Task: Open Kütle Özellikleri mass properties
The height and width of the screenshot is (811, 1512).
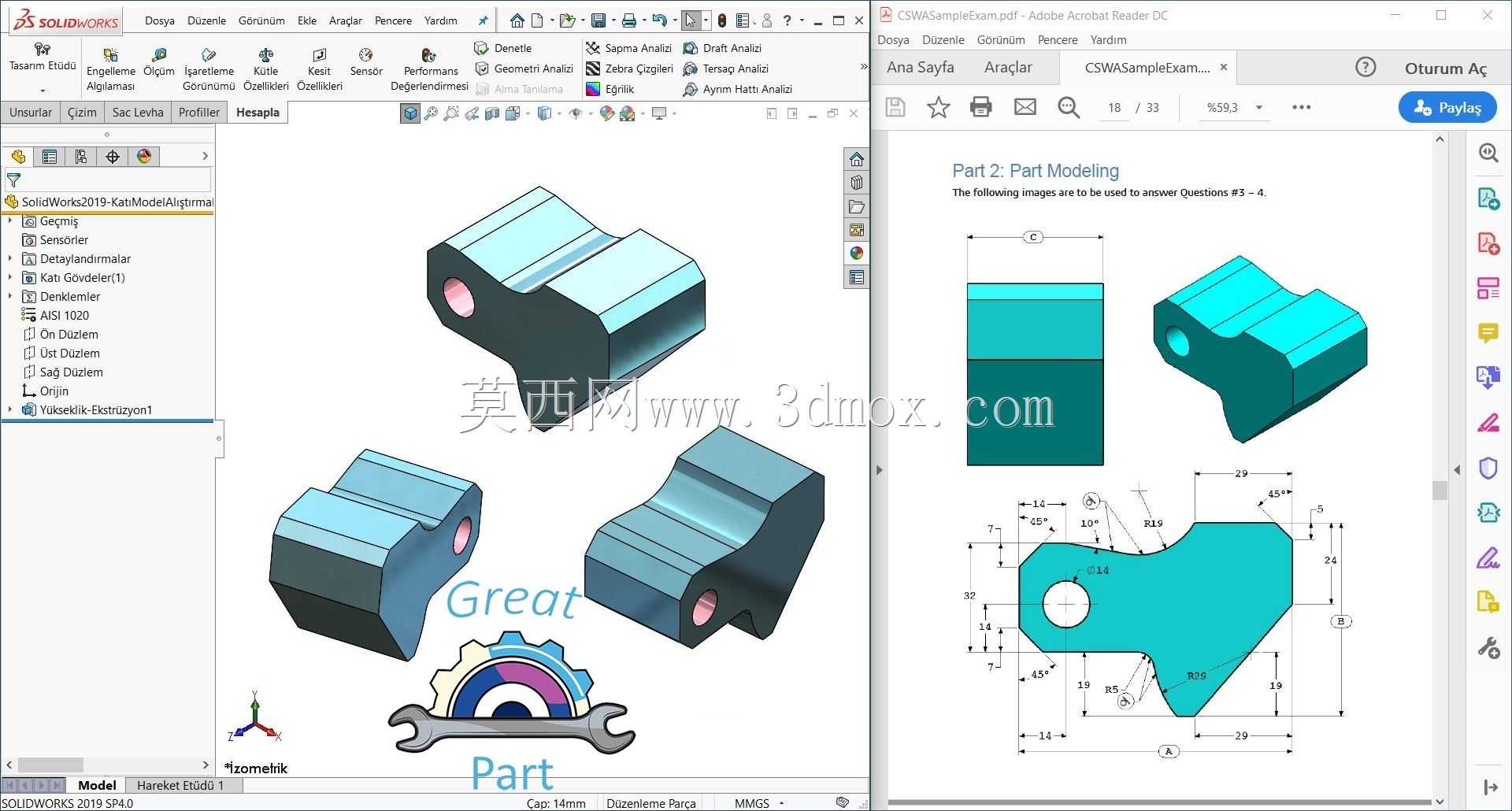Action: [x=265, y=70]
